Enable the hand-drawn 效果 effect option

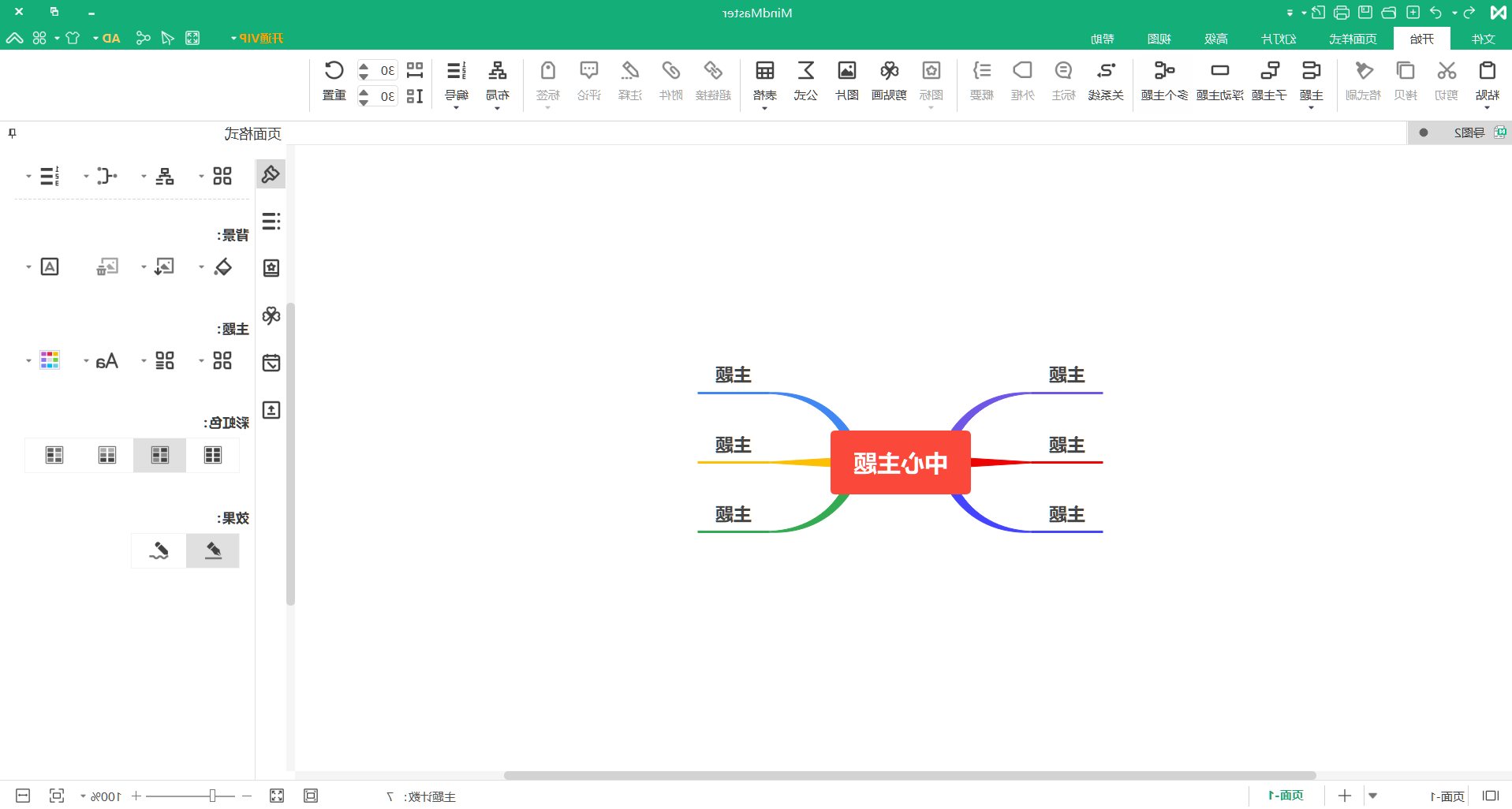pyautogui.click(x=159, y=550)
